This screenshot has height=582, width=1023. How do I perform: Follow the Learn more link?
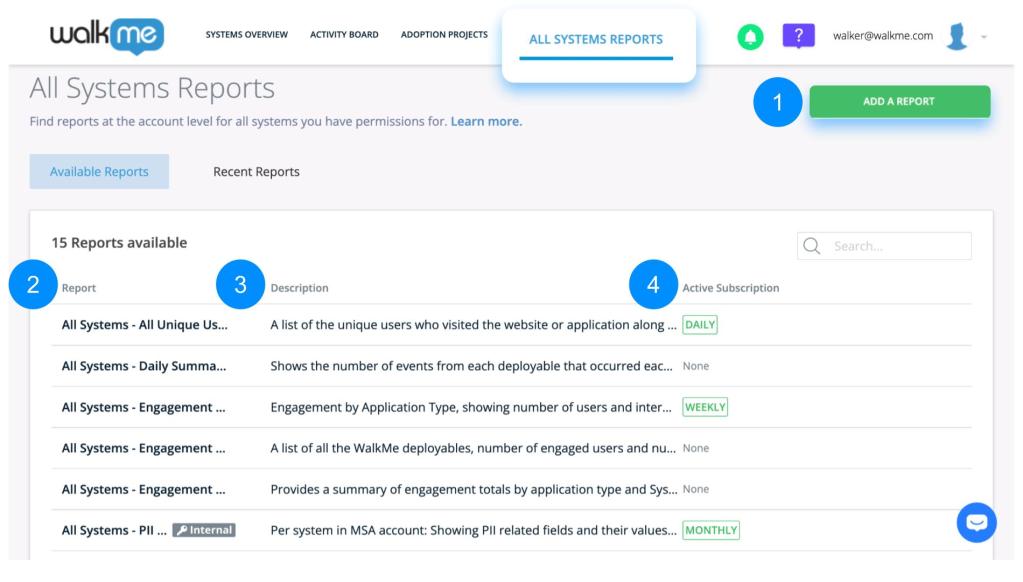486,122
